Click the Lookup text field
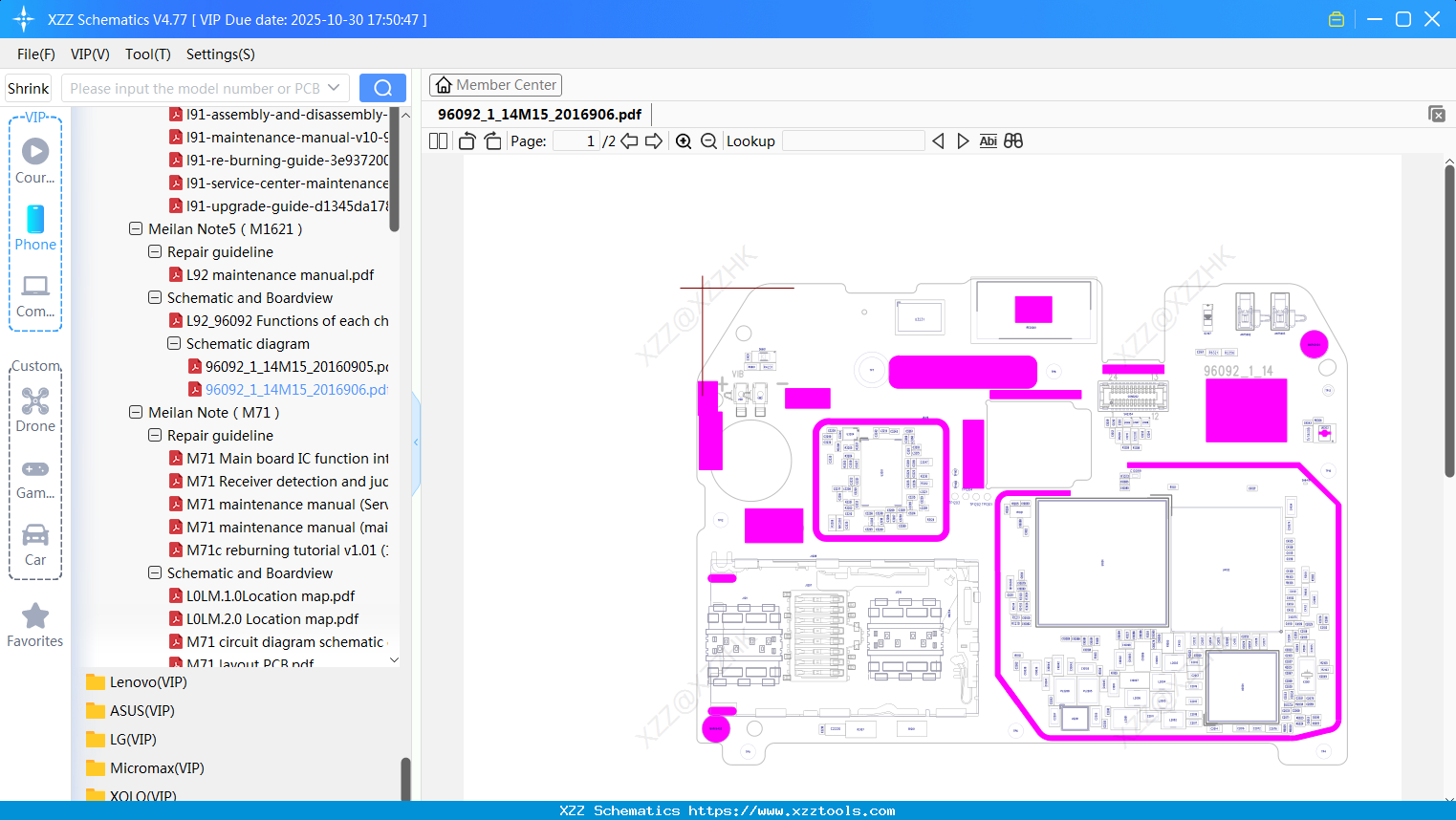The image size is (1456, 820). click(854, 140)
